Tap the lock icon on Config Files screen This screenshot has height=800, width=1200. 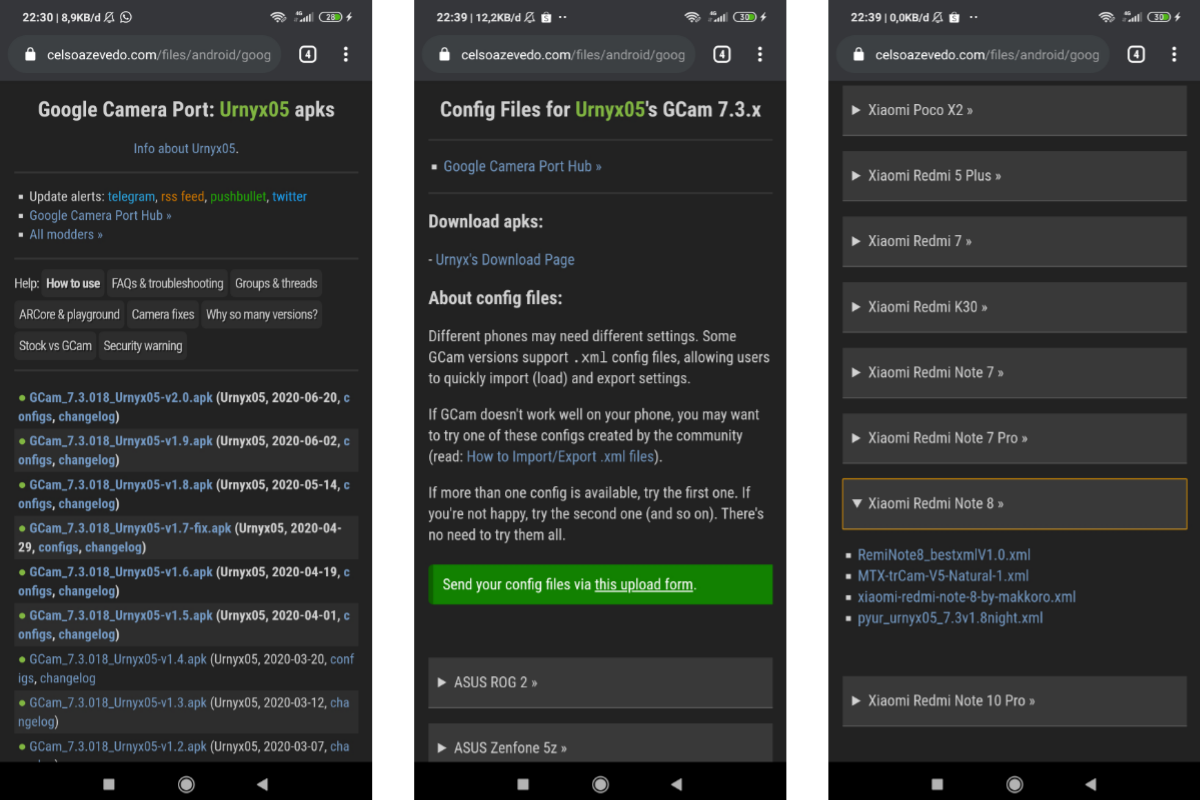[x=444, y=55]
